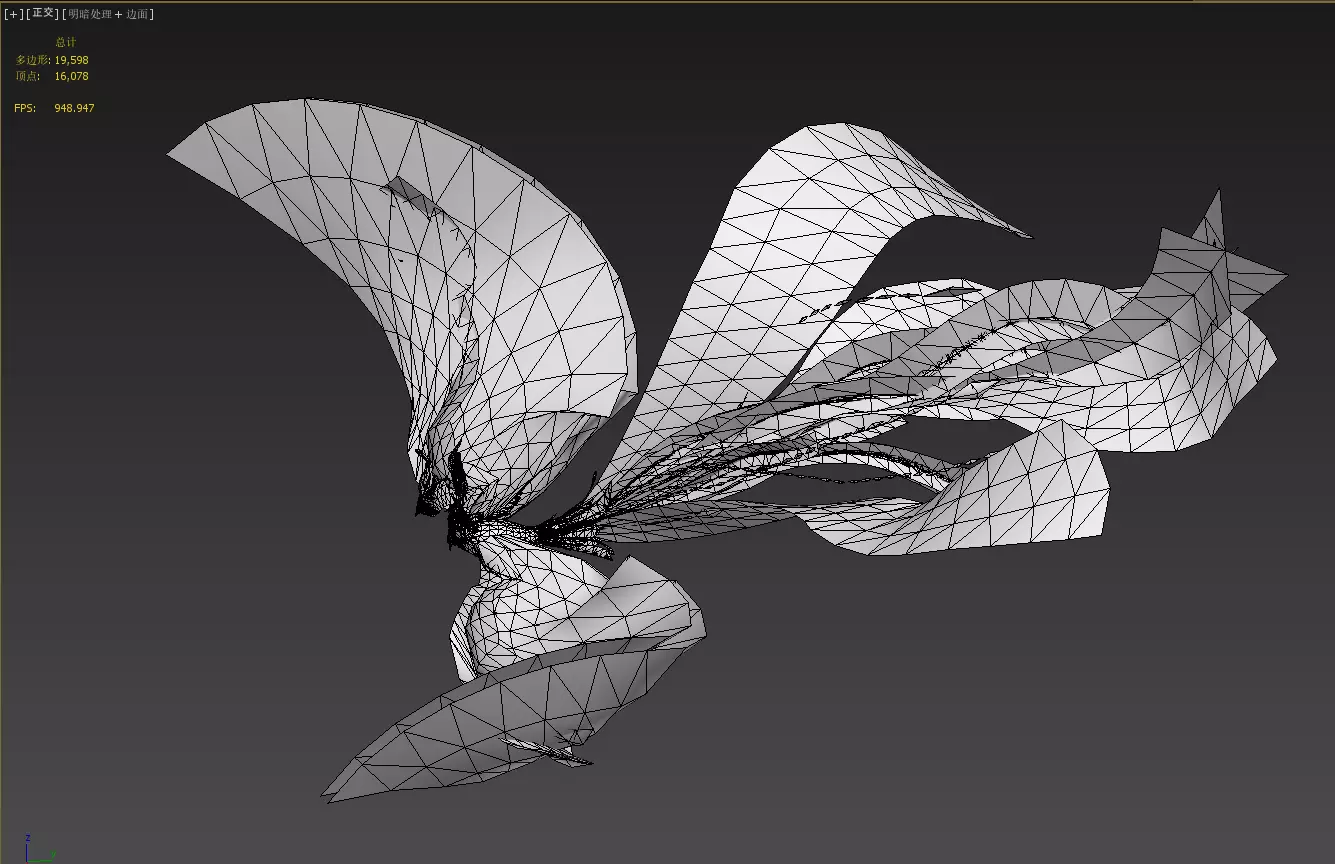Click the vertex count 16,078
Image resolution: width=1335 pixels, height=864 pixels.
coord(72,76)
